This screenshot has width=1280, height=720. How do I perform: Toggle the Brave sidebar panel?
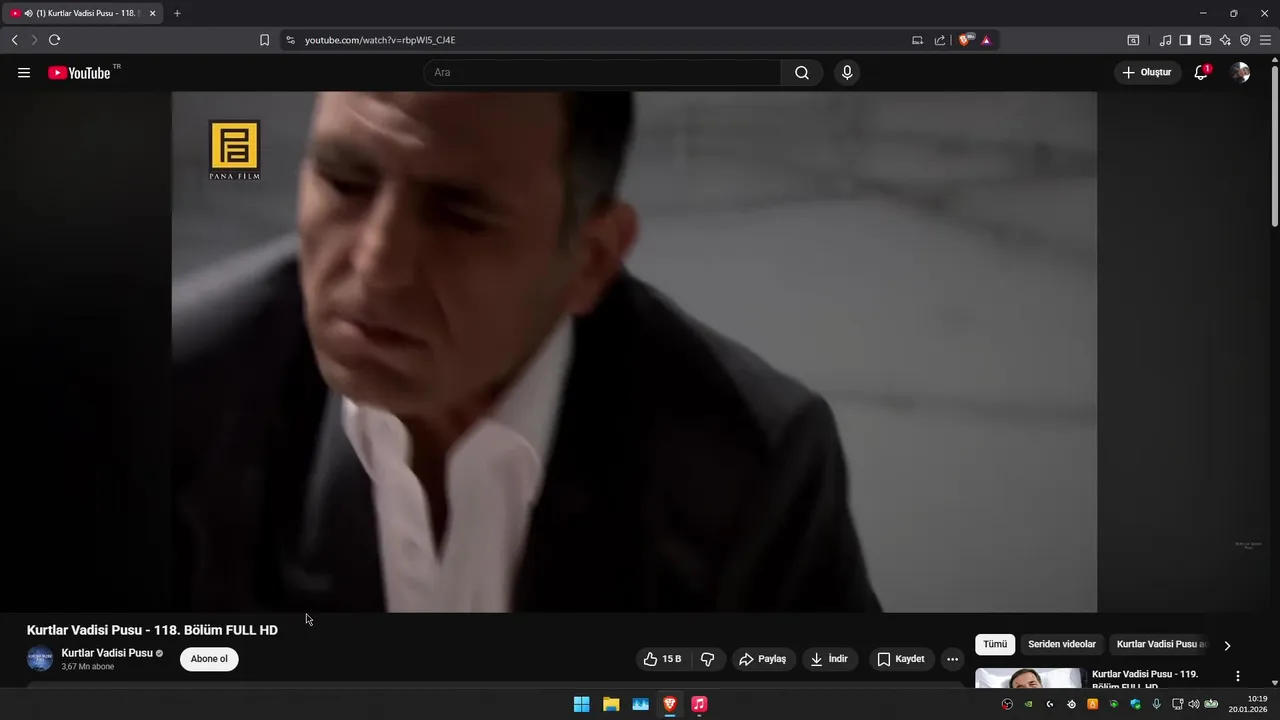click(1185, 40)
